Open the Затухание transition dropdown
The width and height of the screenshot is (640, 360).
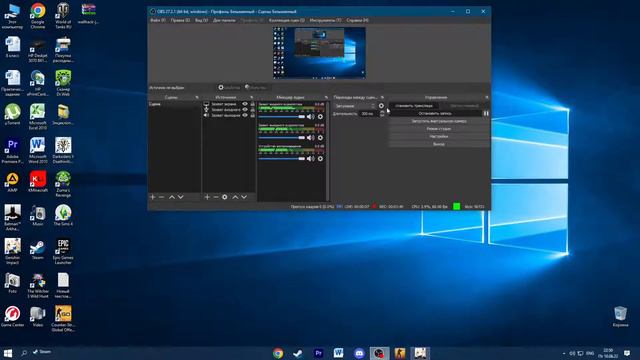point(354,106)
